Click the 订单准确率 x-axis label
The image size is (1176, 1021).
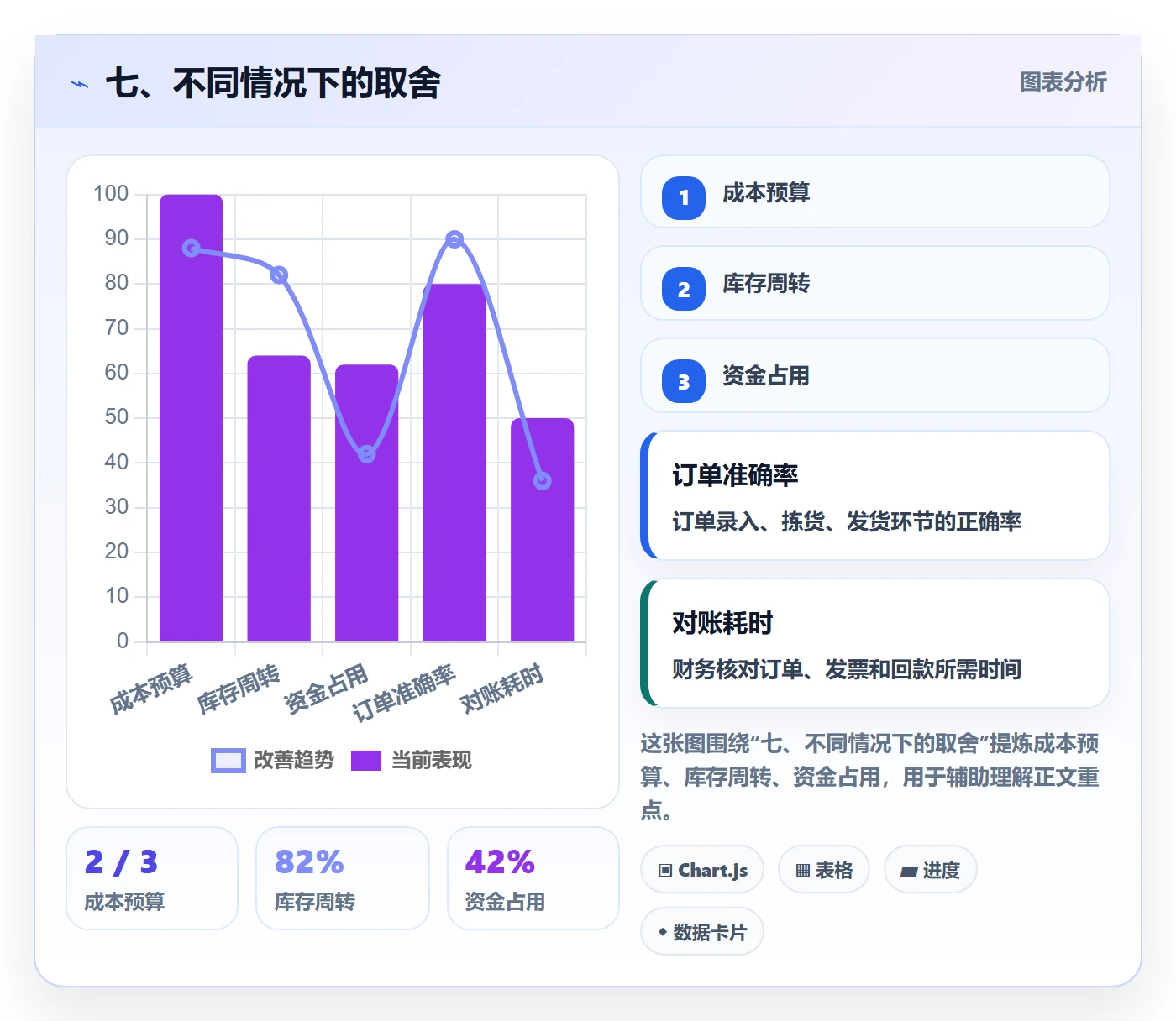pos(405,693)
